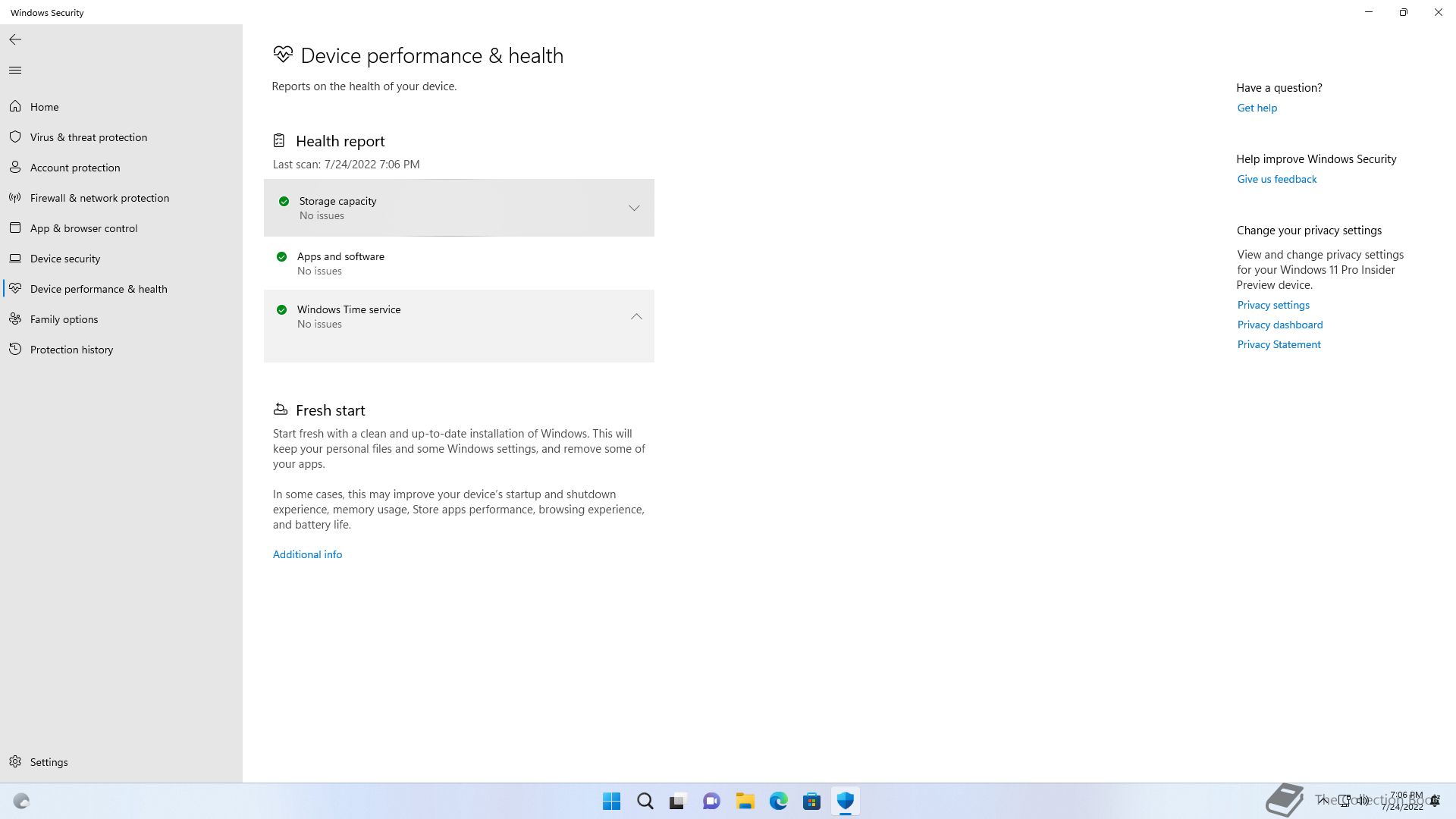Click the Settings gear icon
Image resolution: width=1456 pixels, height=819 pixels.
[x=15, y=762]
